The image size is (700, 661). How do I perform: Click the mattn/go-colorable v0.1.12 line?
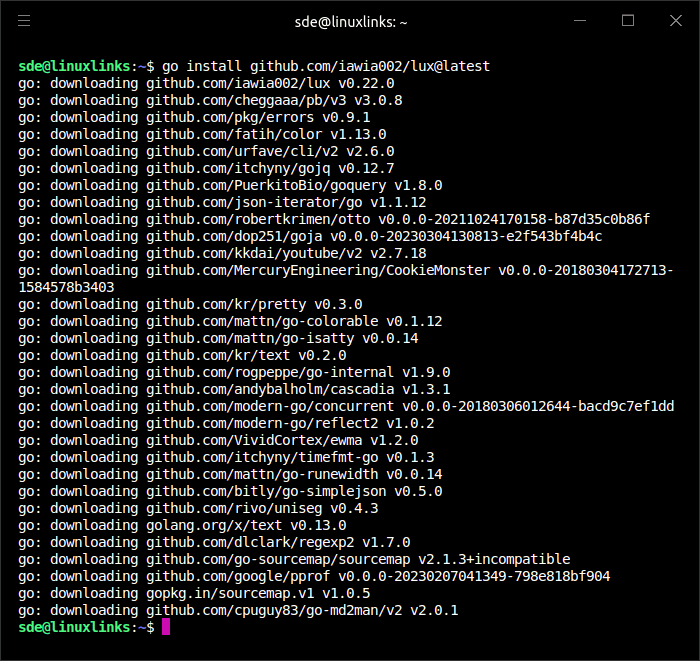230,321
